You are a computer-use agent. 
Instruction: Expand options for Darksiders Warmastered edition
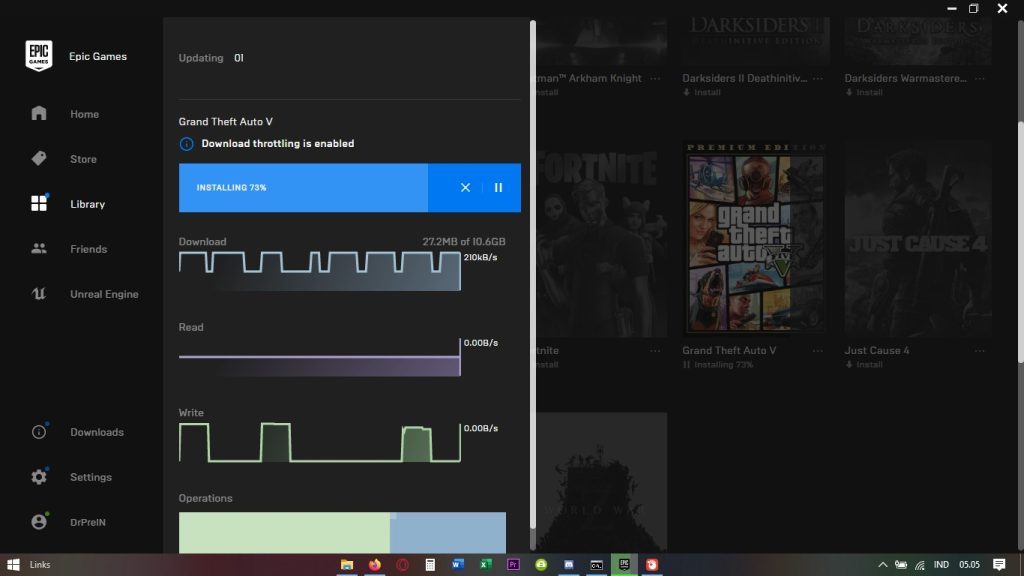tap(980, 78)
